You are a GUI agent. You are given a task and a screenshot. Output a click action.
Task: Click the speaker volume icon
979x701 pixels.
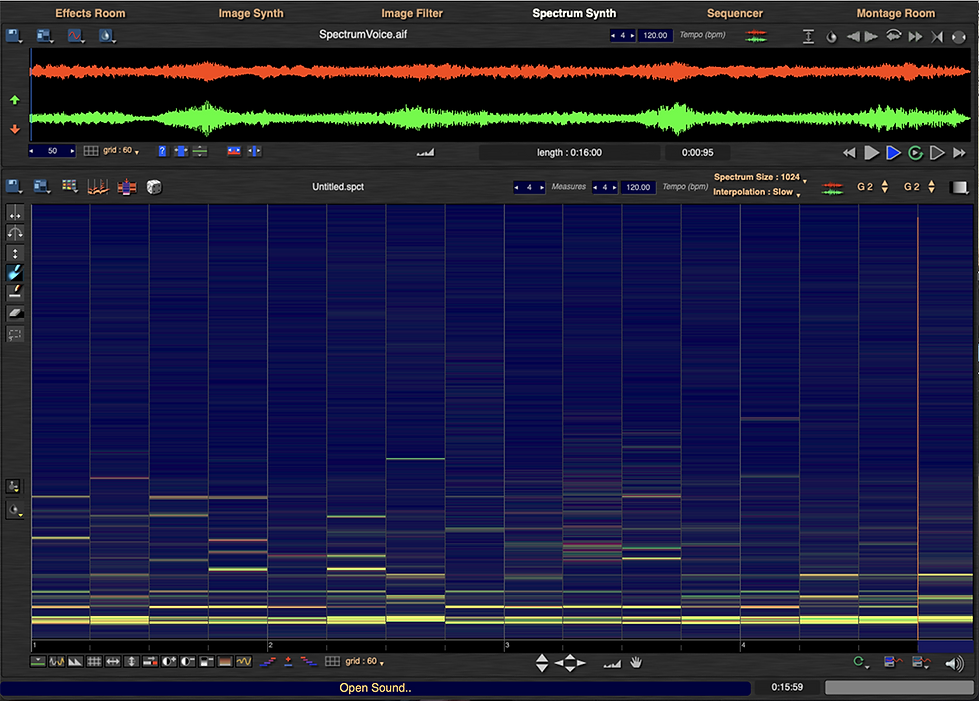954,664
